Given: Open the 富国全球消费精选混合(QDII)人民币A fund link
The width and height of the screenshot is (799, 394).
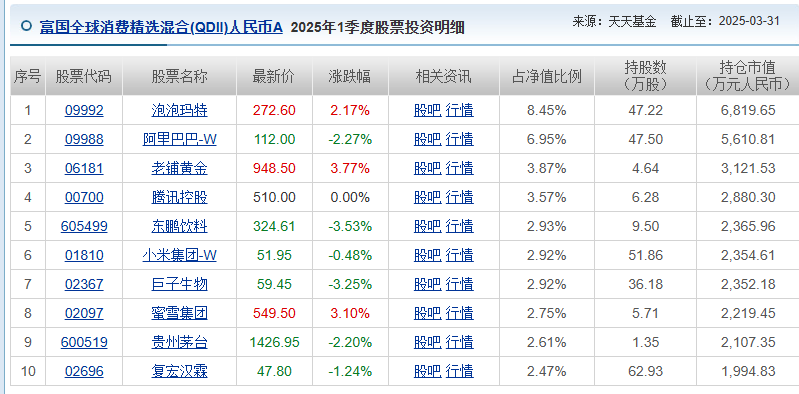Looking at the screenshot, I should pyautogui.click(x=161, y=27).
